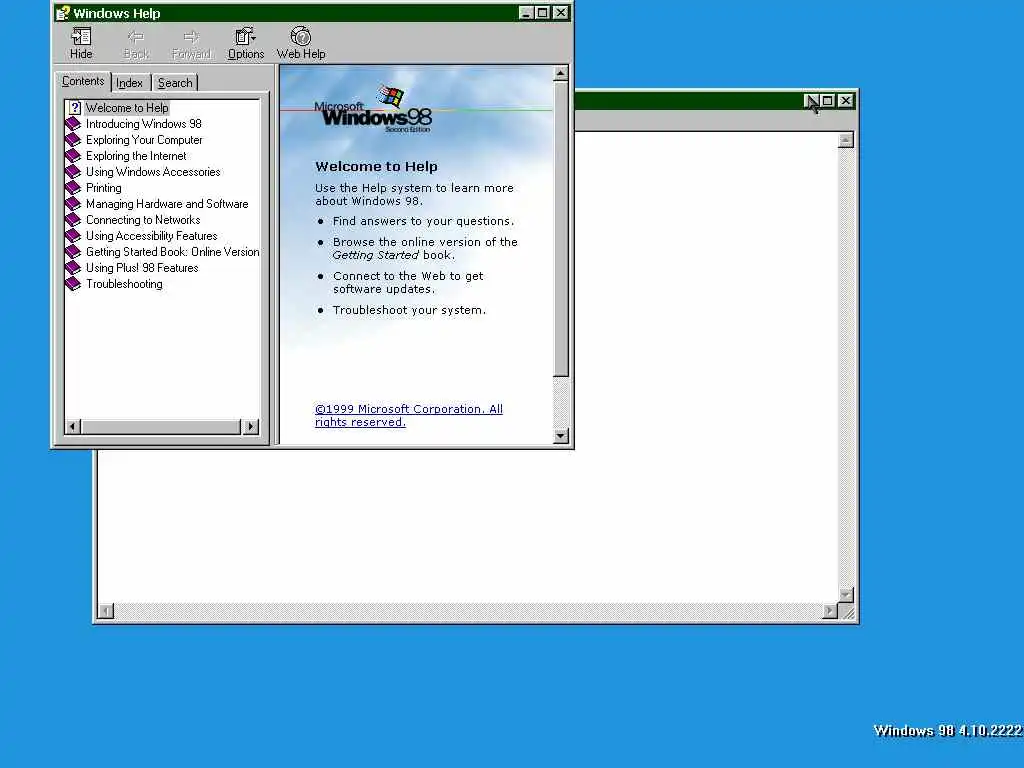Click the contents pane horizontal scrollbar thumb
The width and height of the screenshot is (1024, 768).
[161, 426]
